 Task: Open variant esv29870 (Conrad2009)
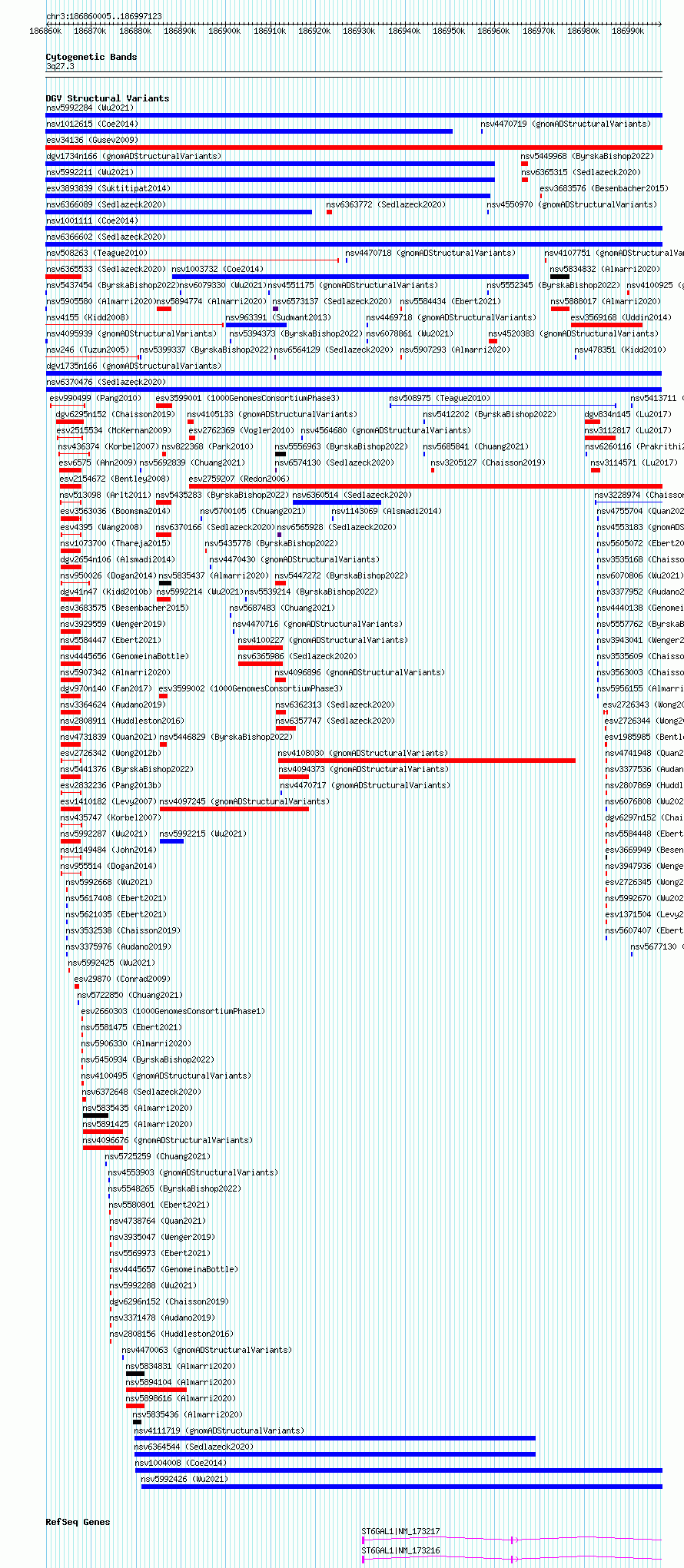tap(122, 979)
